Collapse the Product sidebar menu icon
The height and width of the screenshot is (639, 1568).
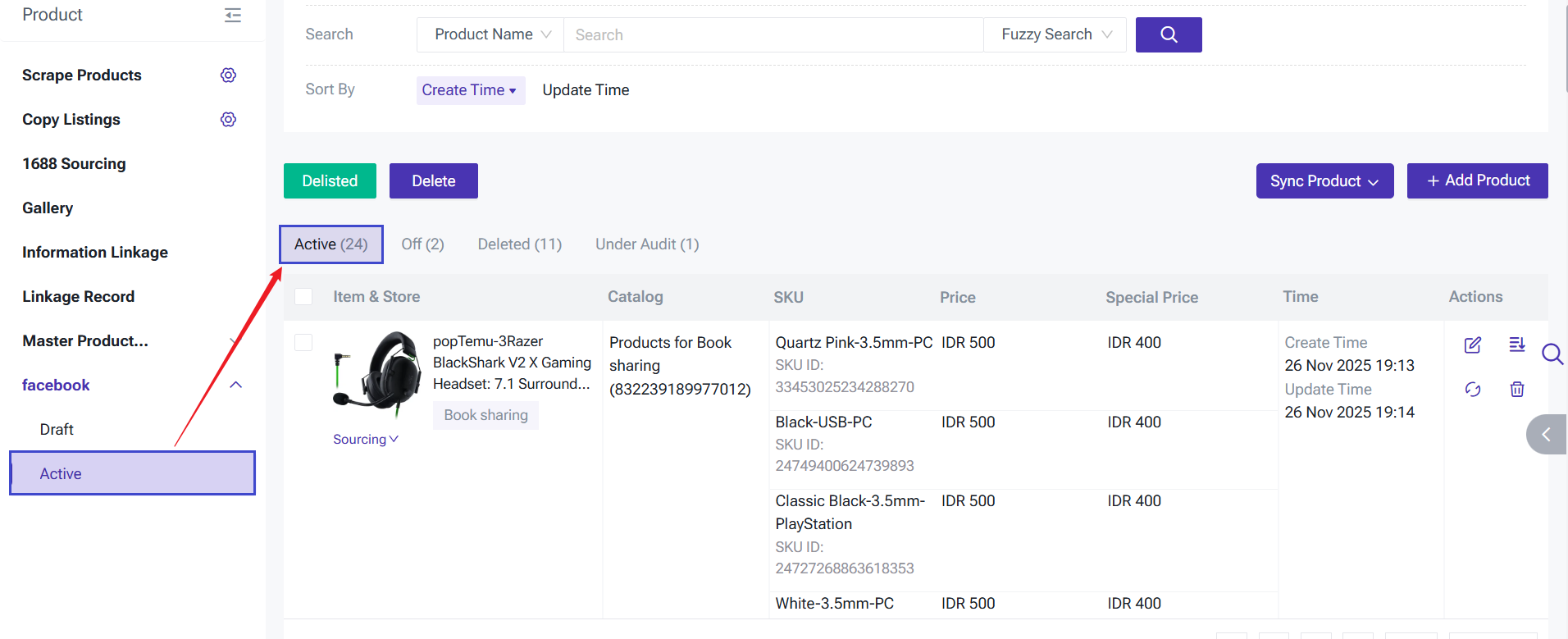[x=233, y=15]
